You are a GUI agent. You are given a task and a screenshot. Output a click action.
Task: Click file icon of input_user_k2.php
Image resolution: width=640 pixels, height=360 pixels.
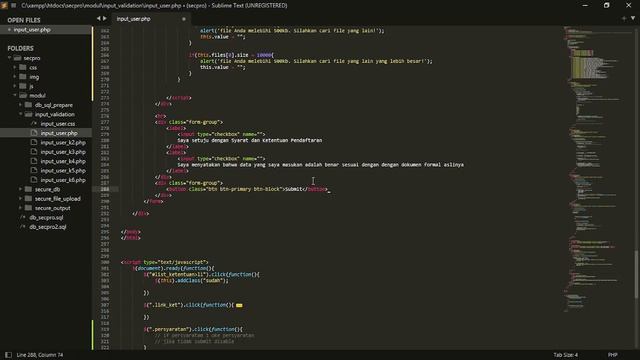34,142
